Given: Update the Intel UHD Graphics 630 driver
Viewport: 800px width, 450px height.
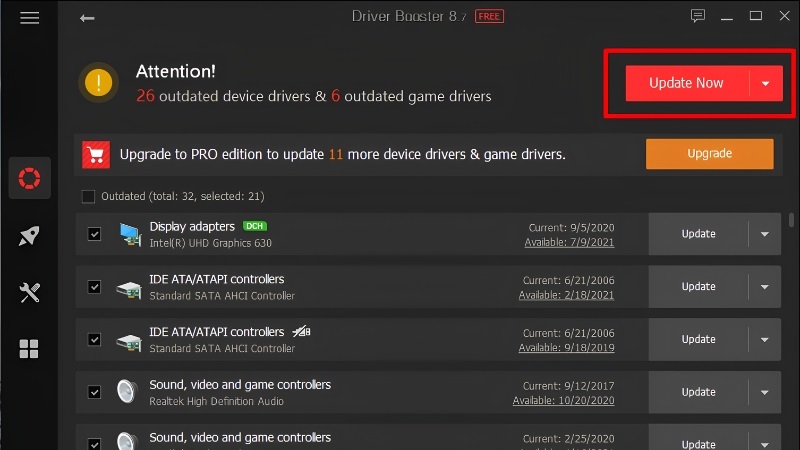Looking at the screenshot, I should point(698,234).
